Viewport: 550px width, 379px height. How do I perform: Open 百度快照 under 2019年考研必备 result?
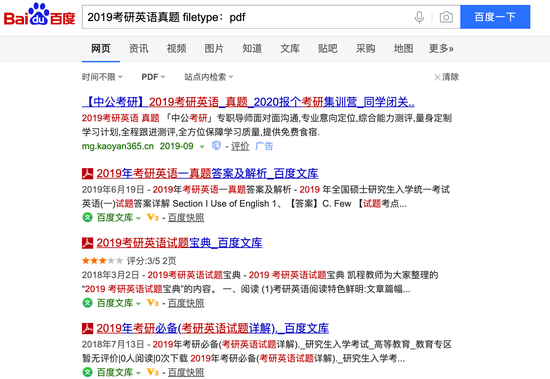tap(186, 372)
